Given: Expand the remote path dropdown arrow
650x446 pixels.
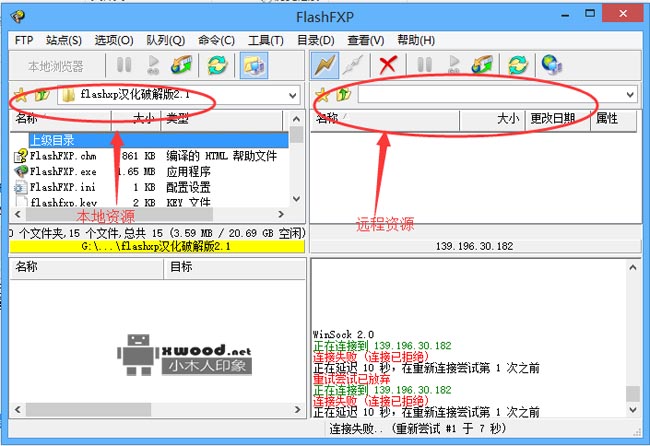Looking at the screenshot, I should (630, 95).
